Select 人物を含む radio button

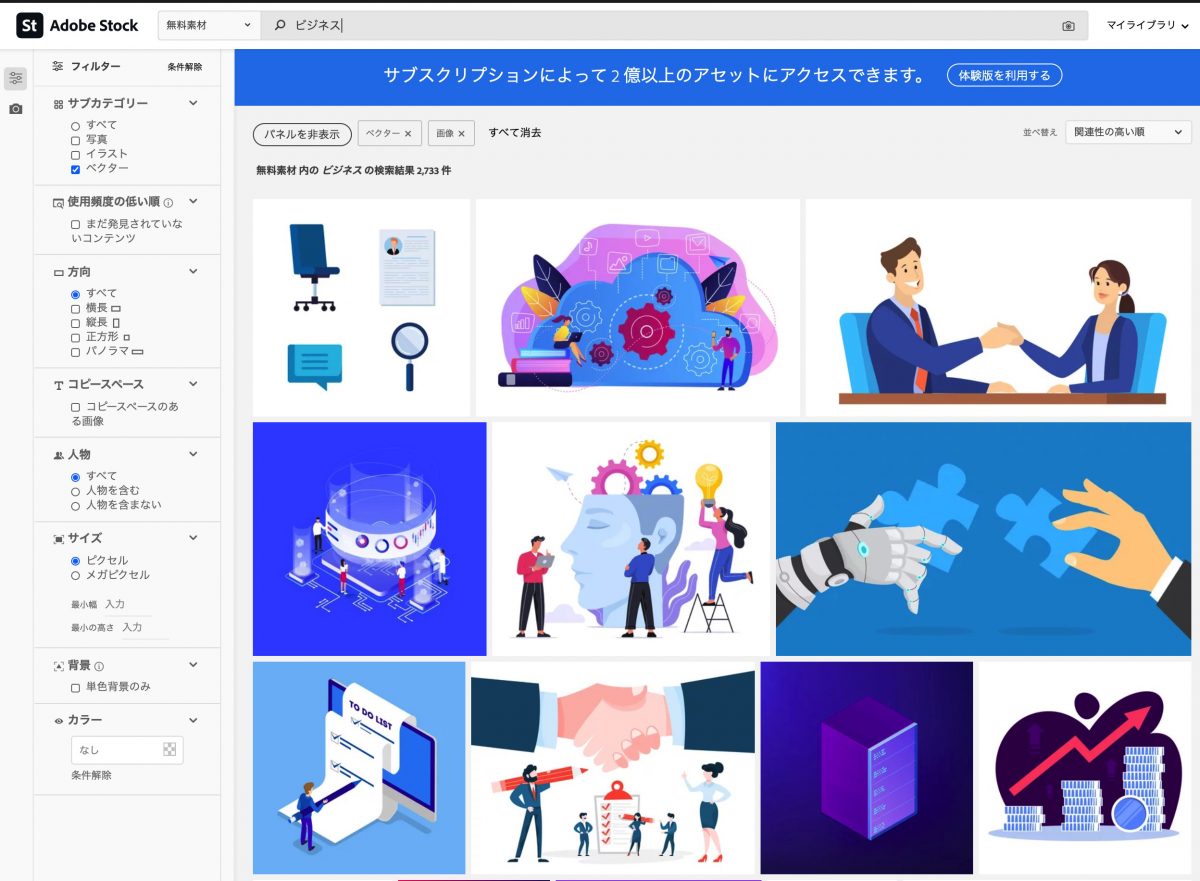[75, 491]
